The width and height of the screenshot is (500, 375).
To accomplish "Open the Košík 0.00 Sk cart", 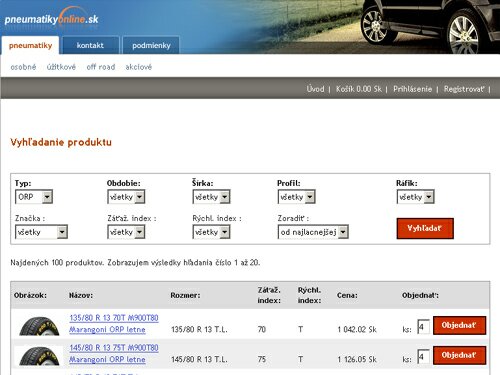I will (359, 89).
